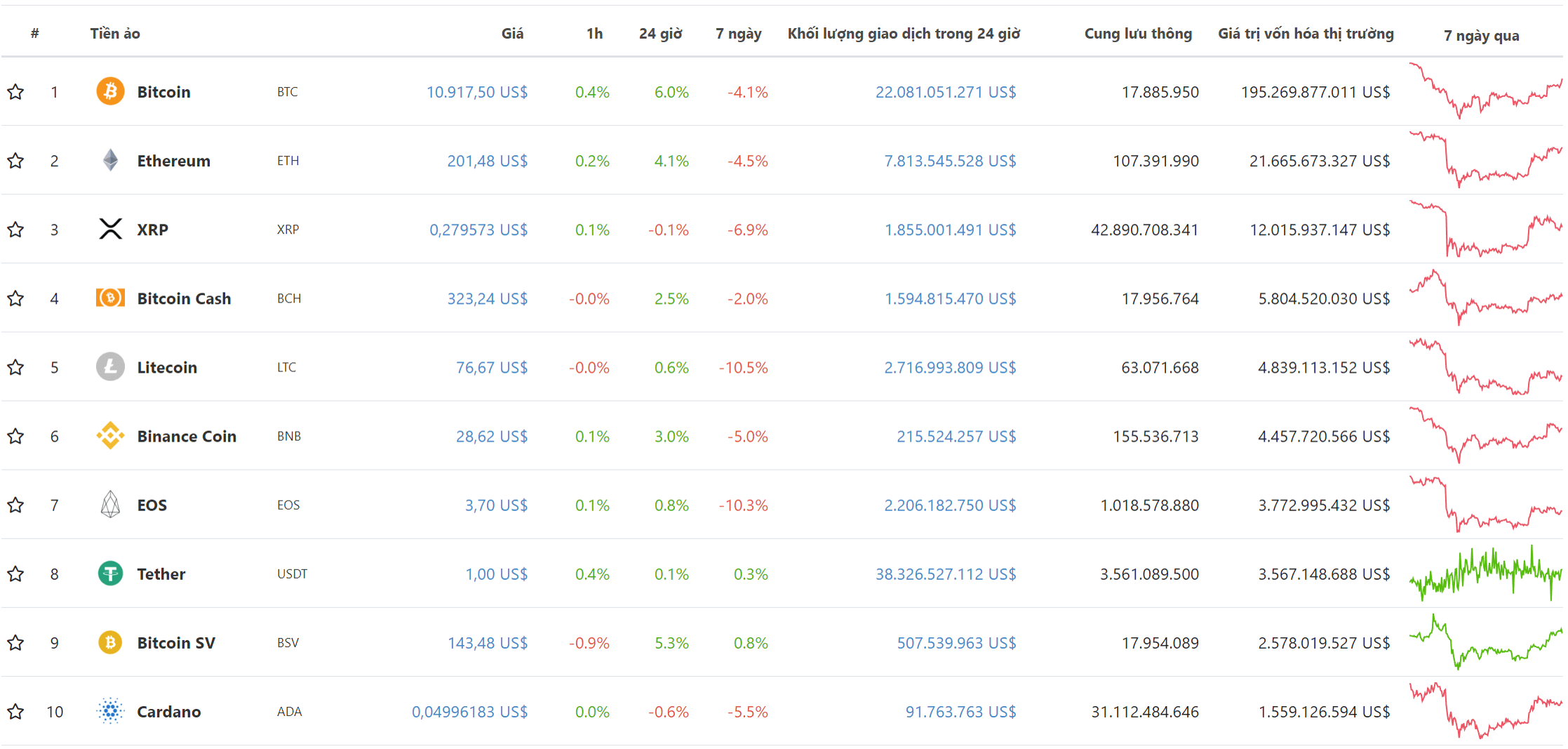The width and height of the screenshot is (1568, 749).
Task: Click Litecoin volume 2.716.993.809 US$
Action: (x=950, y=367)
